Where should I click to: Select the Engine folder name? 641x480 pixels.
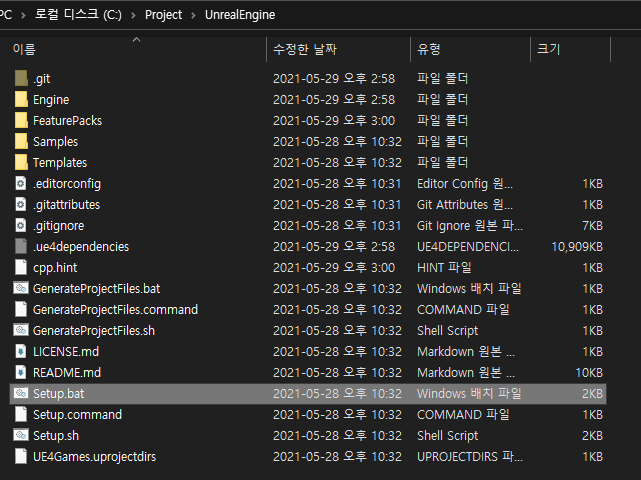(x=51, y=100)
